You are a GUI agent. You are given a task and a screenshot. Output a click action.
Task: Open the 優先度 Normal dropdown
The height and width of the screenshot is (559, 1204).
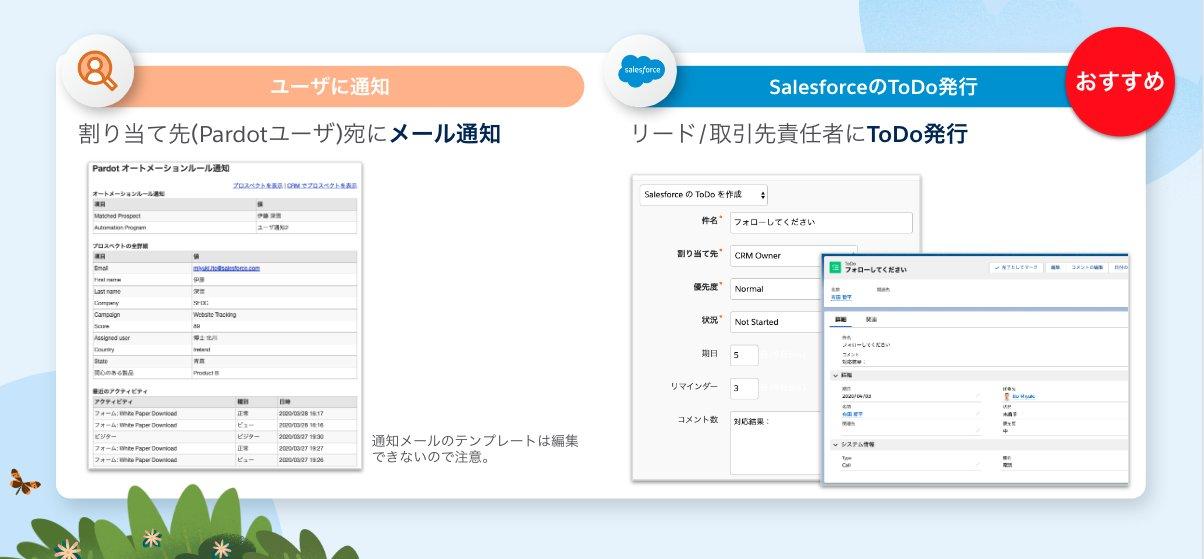[775, 289]
